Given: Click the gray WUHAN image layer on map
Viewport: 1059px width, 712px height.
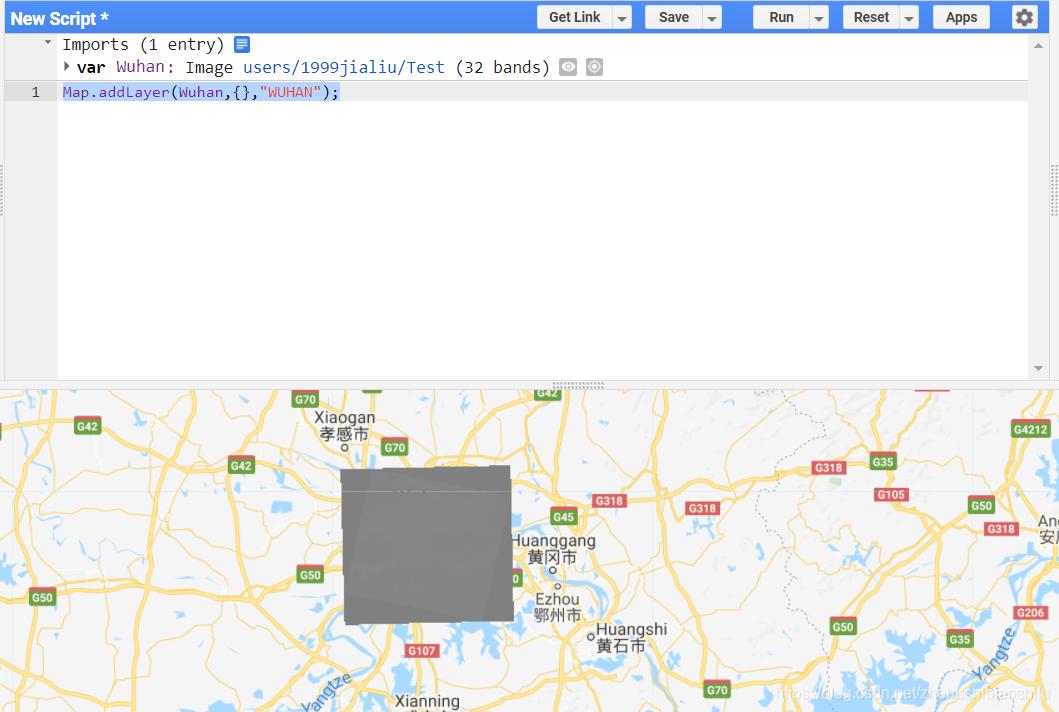Looking at the screenshot, I should [x=428, y=543].
